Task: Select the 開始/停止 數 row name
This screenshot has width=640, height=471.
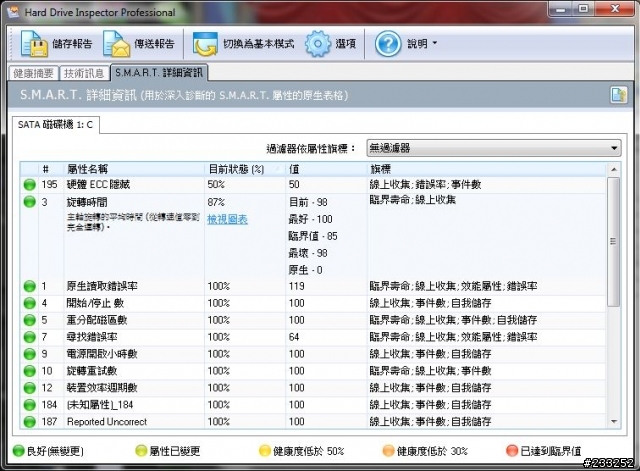Action: pyautogui.click(x=95, y=303)
